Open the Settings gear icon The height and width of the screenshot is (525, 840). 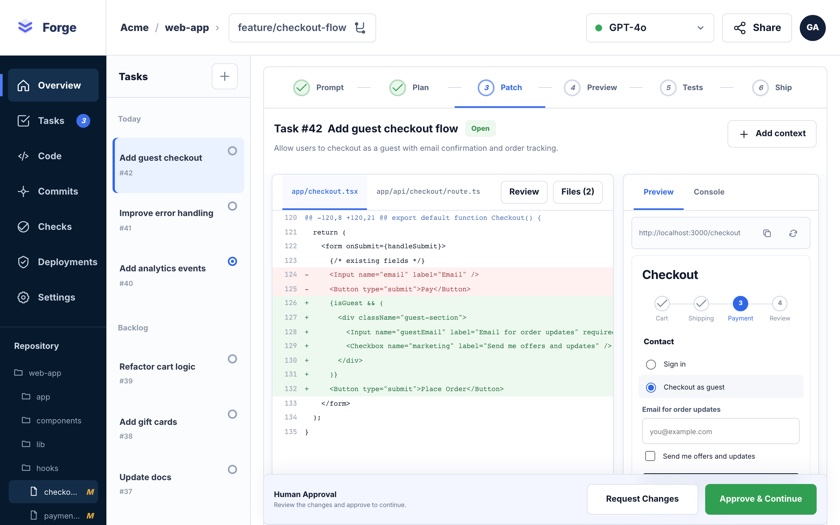click(23, 297)
